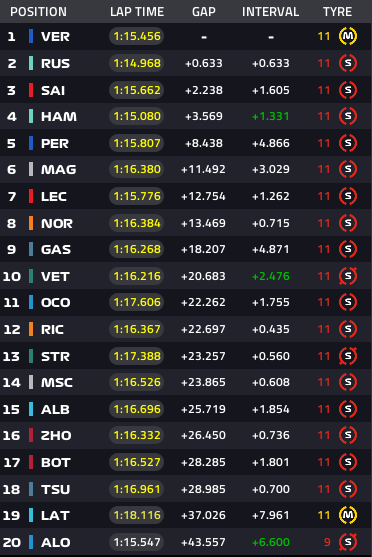Click Alonso's soft tyre icon
Screen dimensions: 372x557
click(348, 542)
